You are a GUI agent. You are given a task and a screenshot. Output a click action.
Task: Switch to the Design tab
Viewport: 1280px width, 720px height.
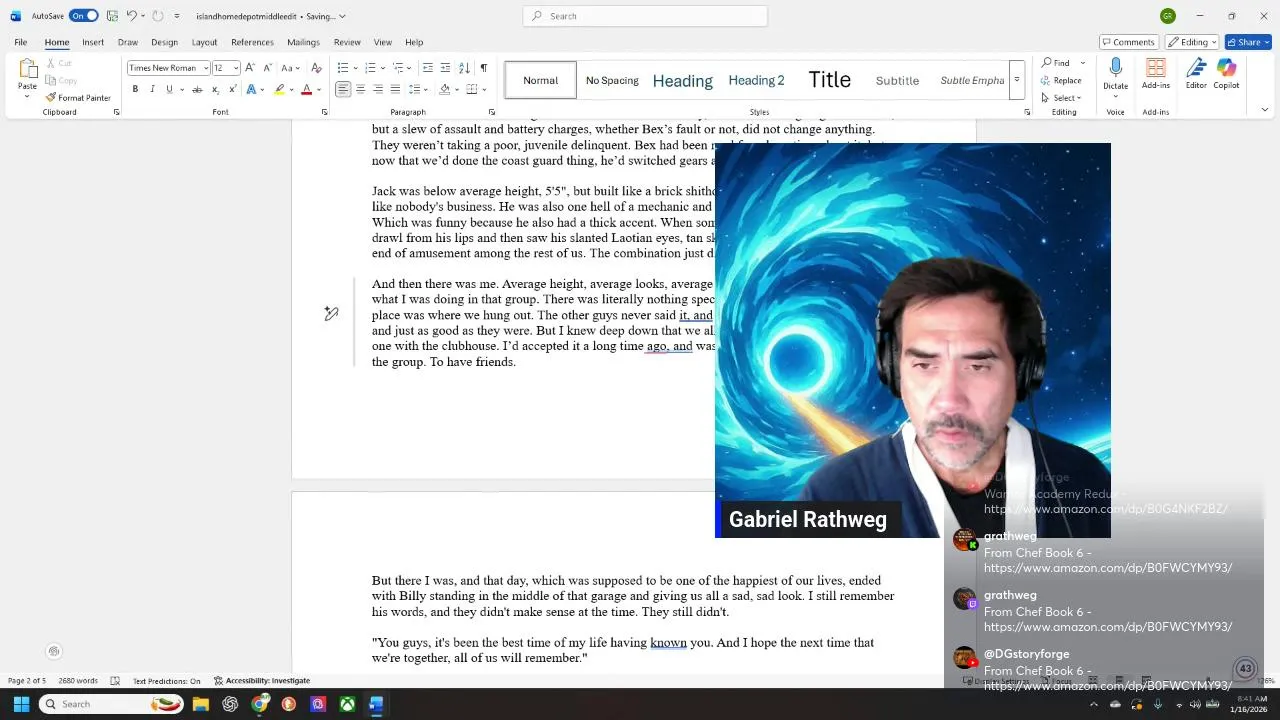click(x=164, y=42)
